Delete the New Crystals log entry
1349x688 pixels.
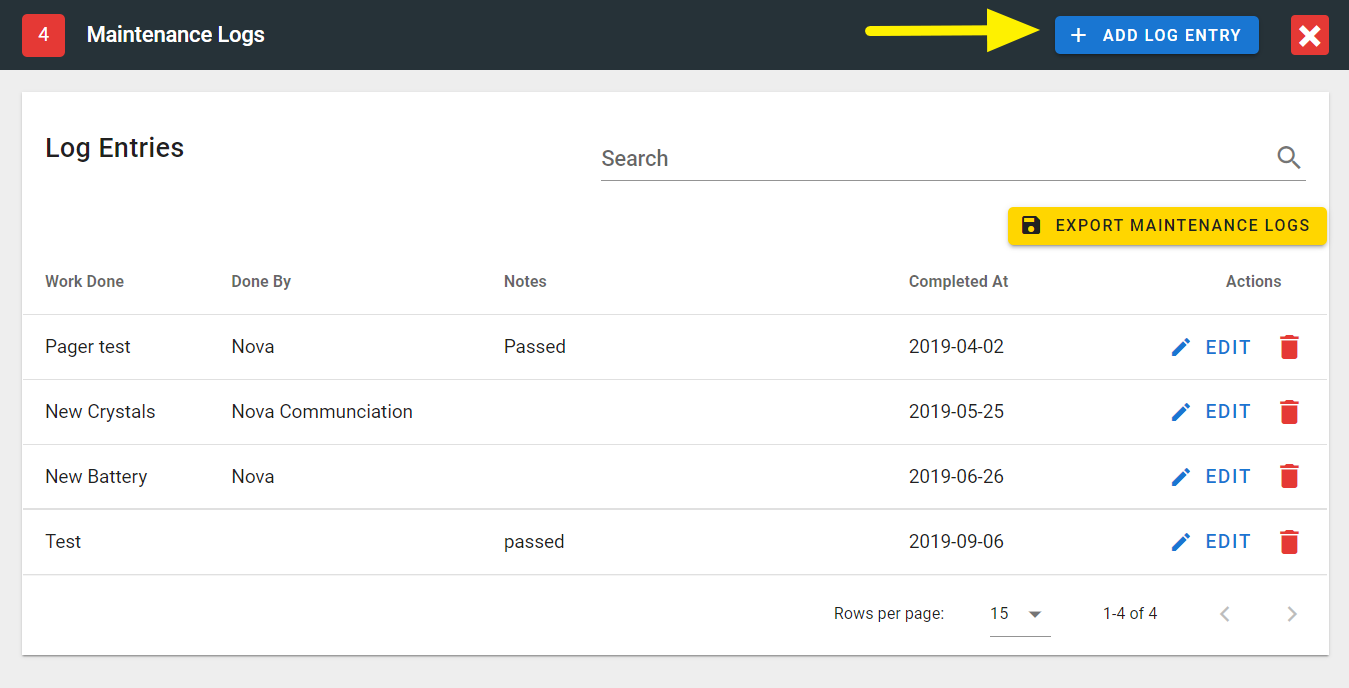pyautogui.click(x=1289, y=412)
